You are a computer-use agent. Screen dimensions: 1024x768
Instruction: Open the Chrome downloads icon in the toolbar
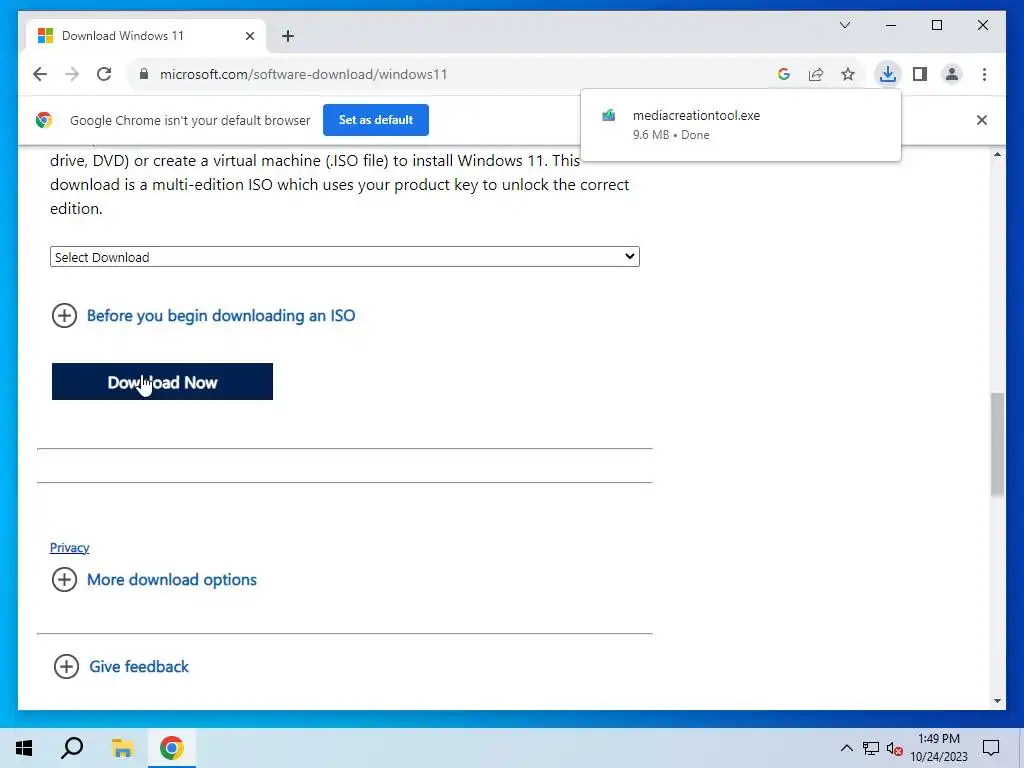click(x=888, y=74)
